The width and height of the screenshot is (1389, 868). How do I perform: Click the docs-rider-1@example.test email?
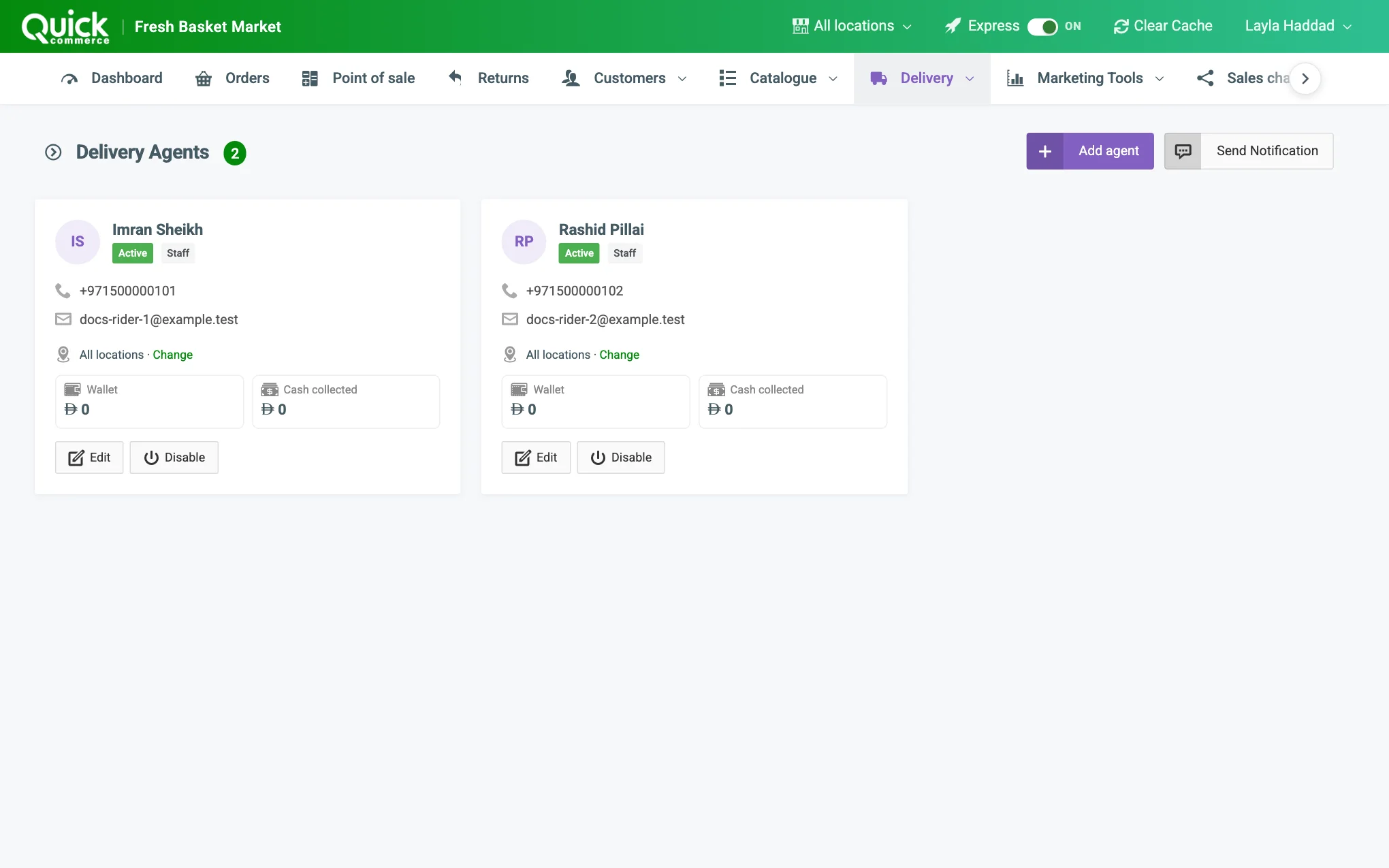tap(159, 319)
